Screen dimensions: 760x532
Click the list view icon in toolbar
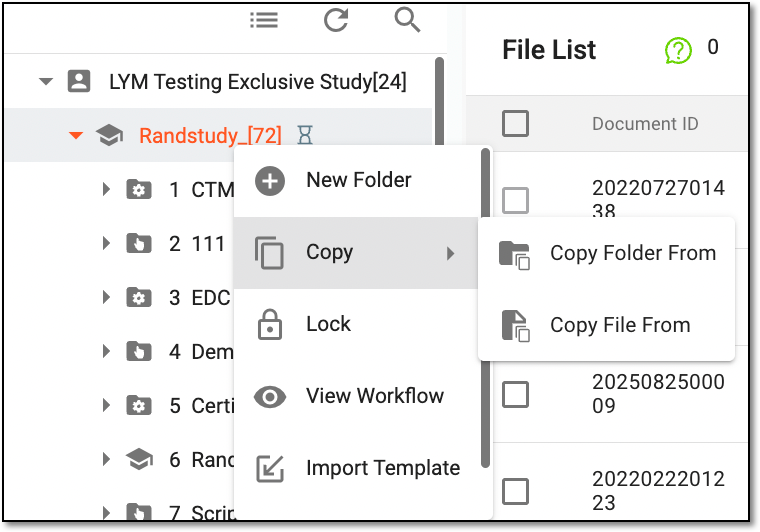(264, 20)
